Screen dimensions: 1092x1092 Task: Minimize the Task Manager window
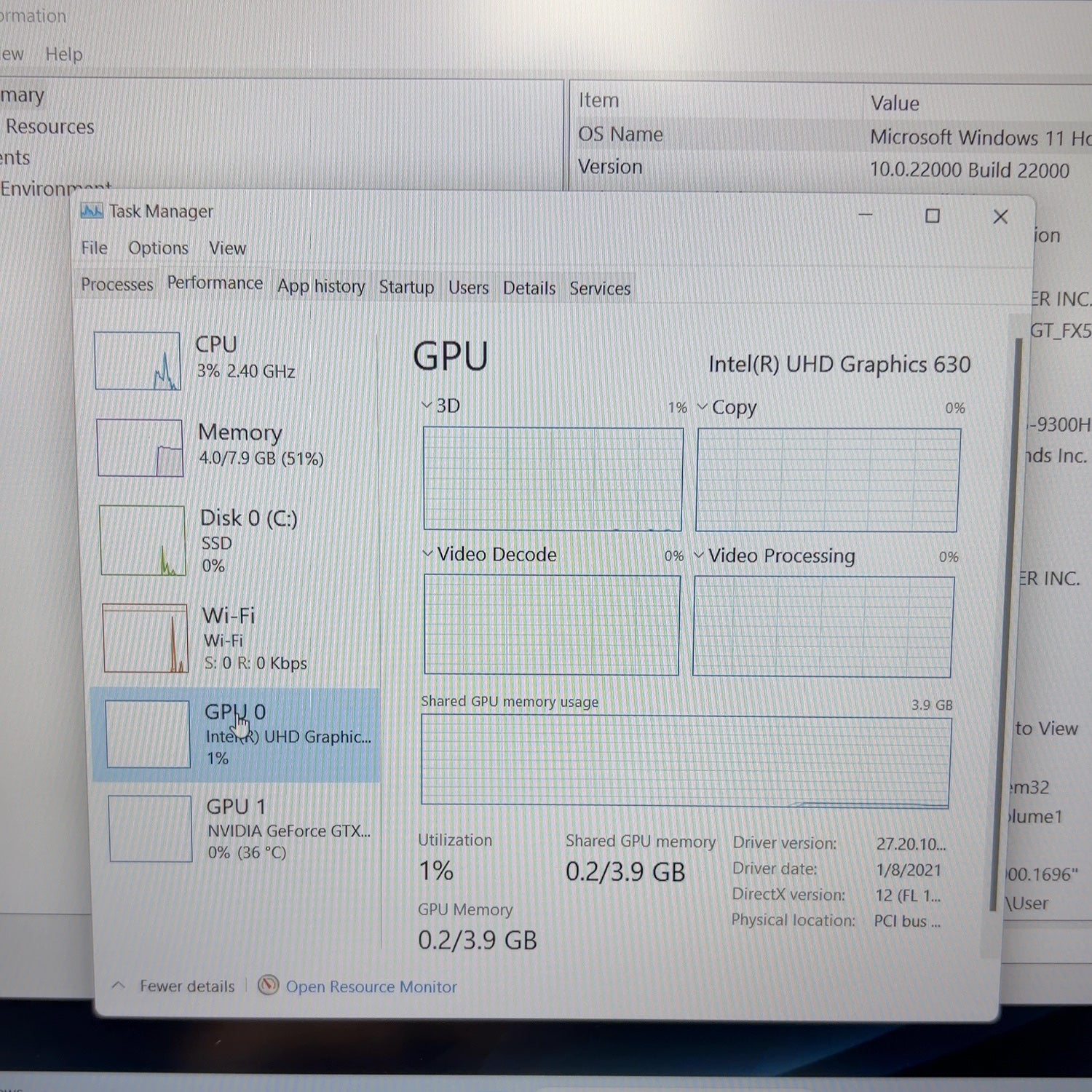pyautogui.click(x=865, y=215)
